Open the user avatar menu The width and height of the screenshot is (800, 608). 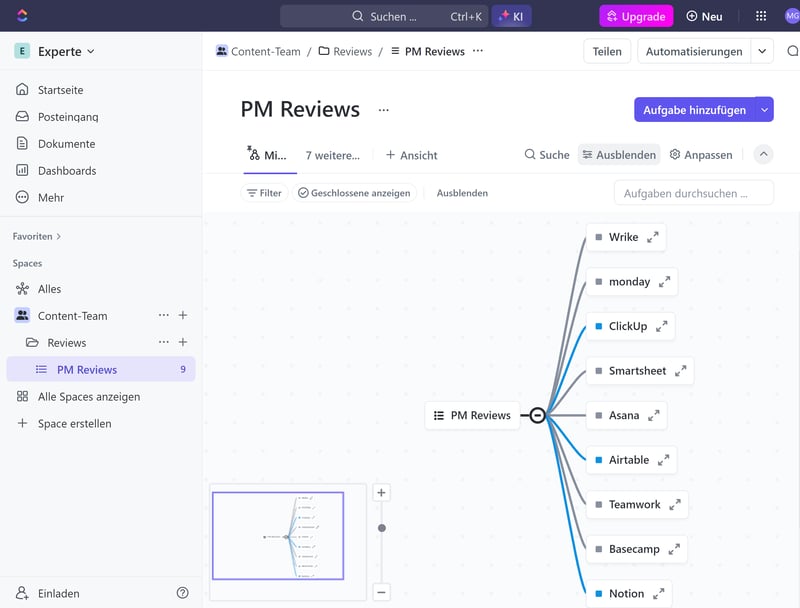tap(792, 16)
